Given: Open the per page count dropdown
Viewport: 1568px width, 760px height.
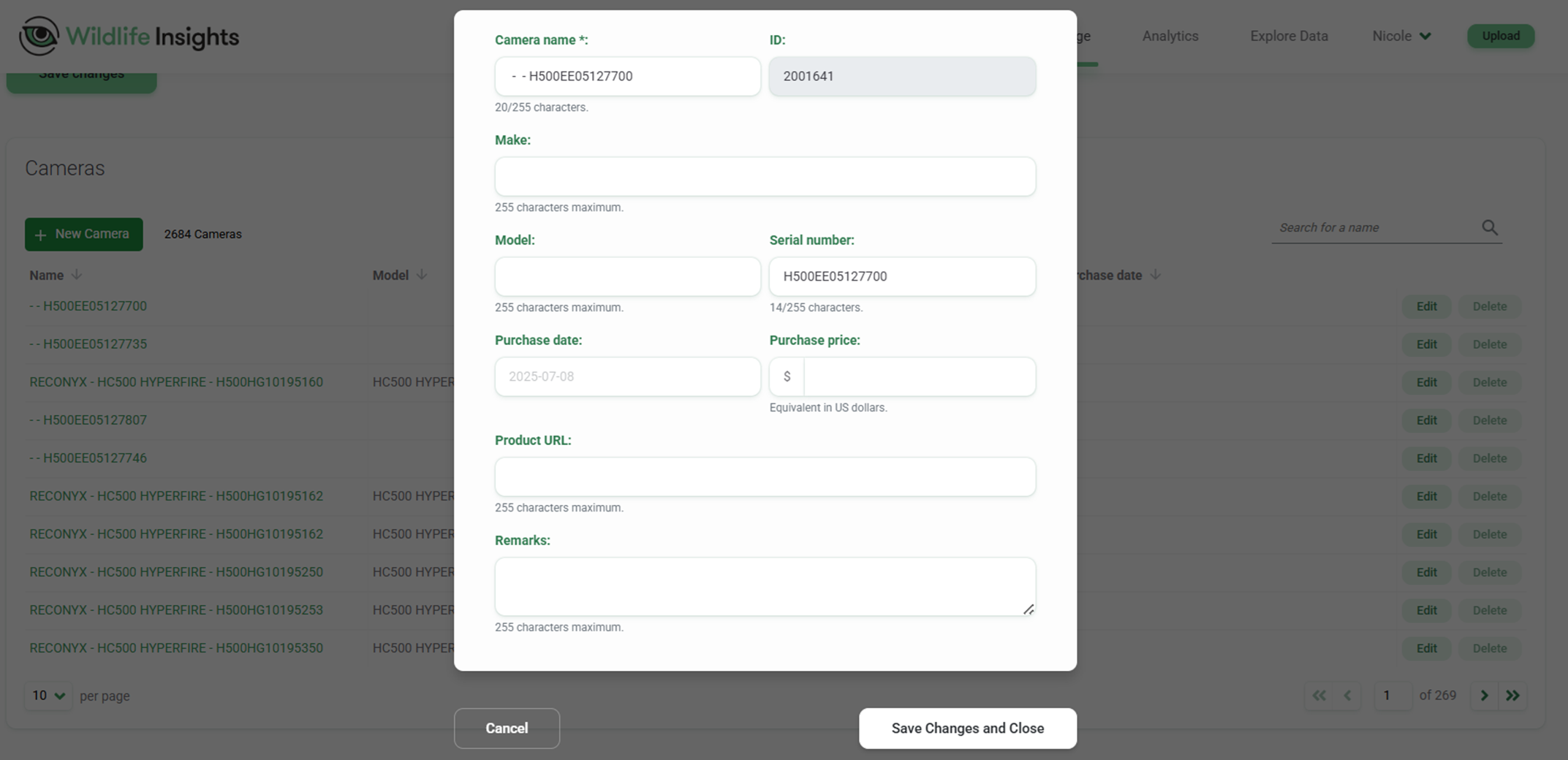Looking at the screenshot, I should tap(48, 696).
